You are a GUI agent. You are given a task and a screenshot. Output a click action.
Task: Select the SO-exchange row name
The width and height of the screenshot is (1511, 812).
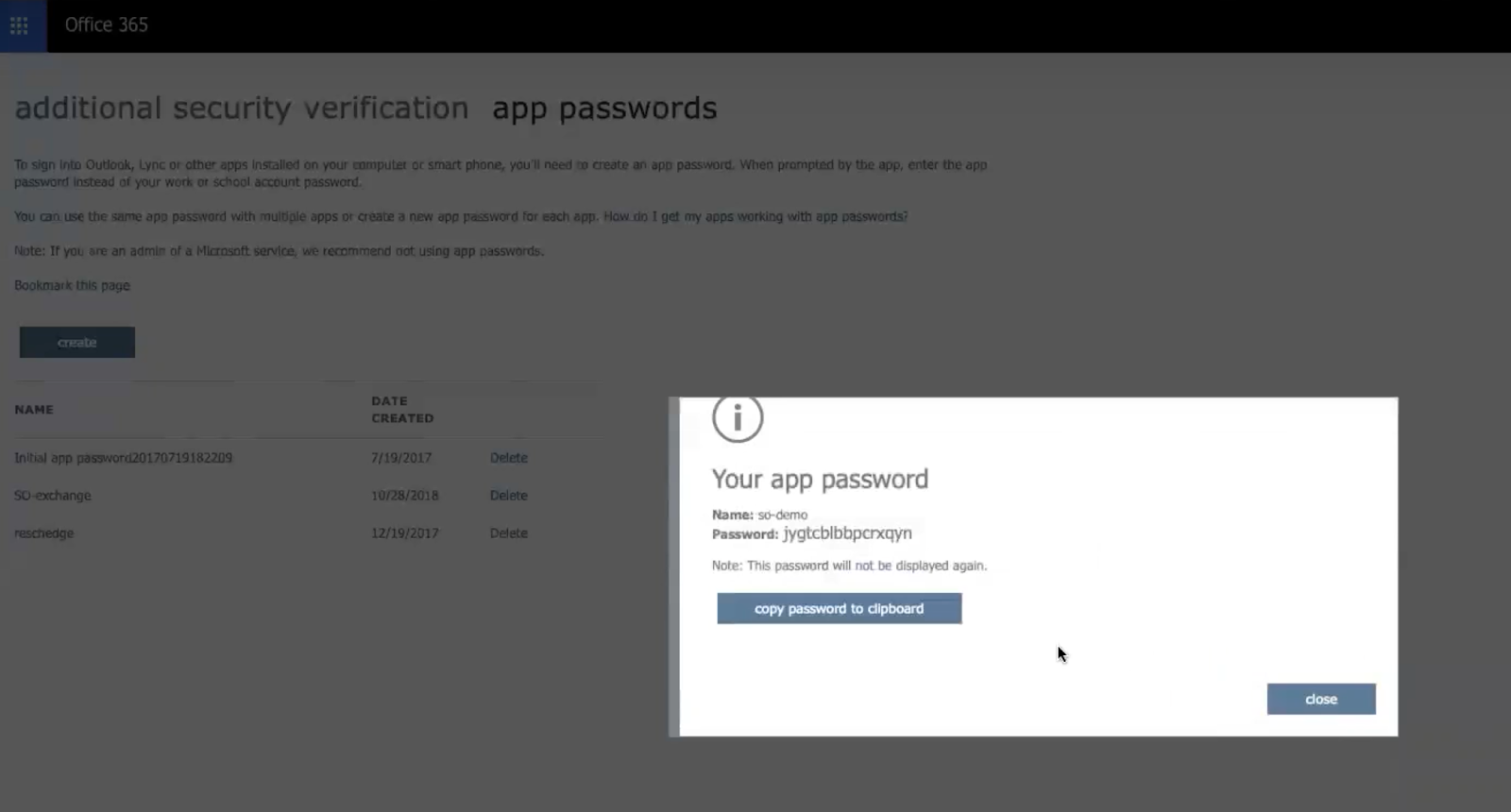click(53, 496)
